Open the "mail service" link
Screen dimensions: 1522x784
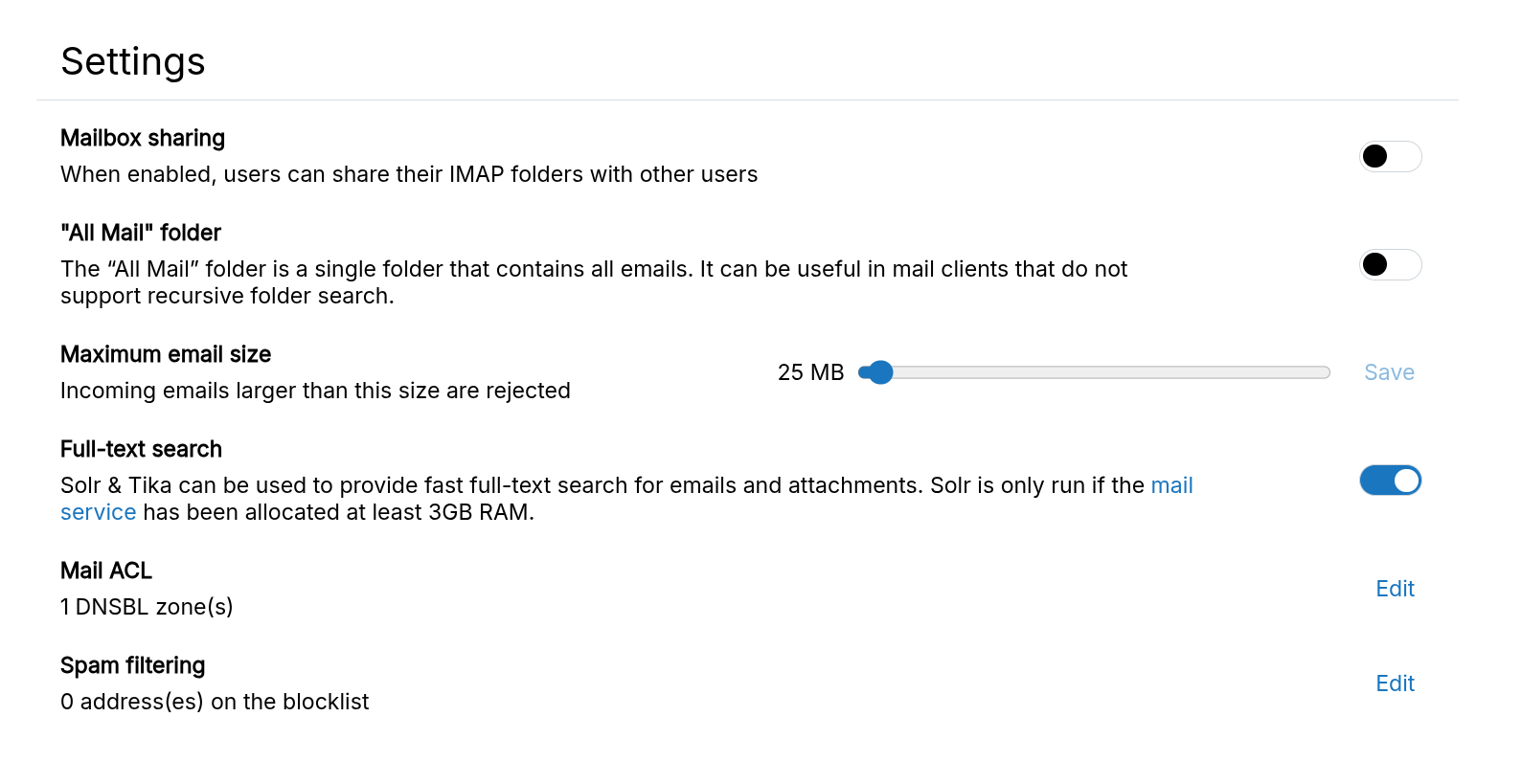coord(1170,486)
